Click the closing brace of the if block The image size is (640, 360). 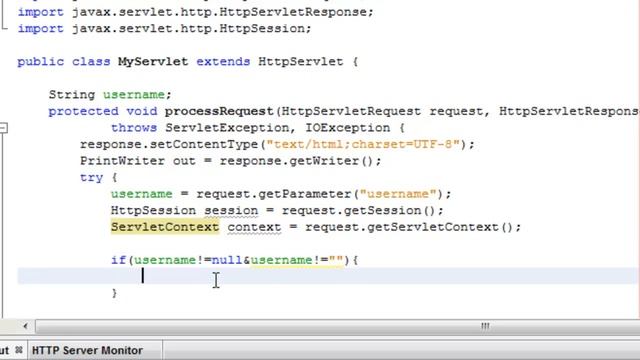pyautogui.click(x=114, y=293)
